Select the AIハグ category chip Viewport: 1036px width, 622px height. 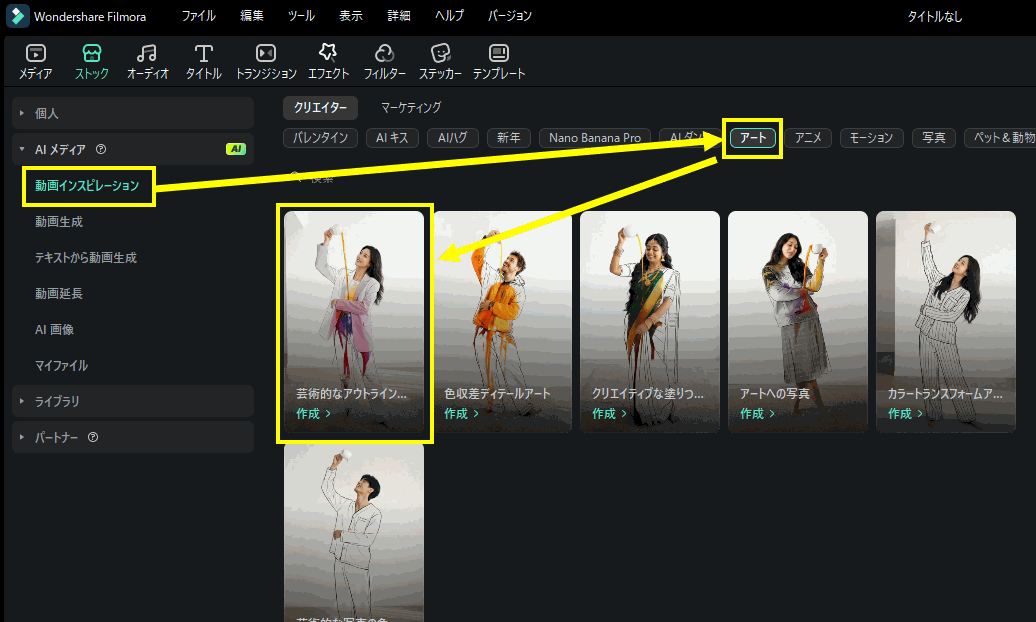[x=453, y=137]
